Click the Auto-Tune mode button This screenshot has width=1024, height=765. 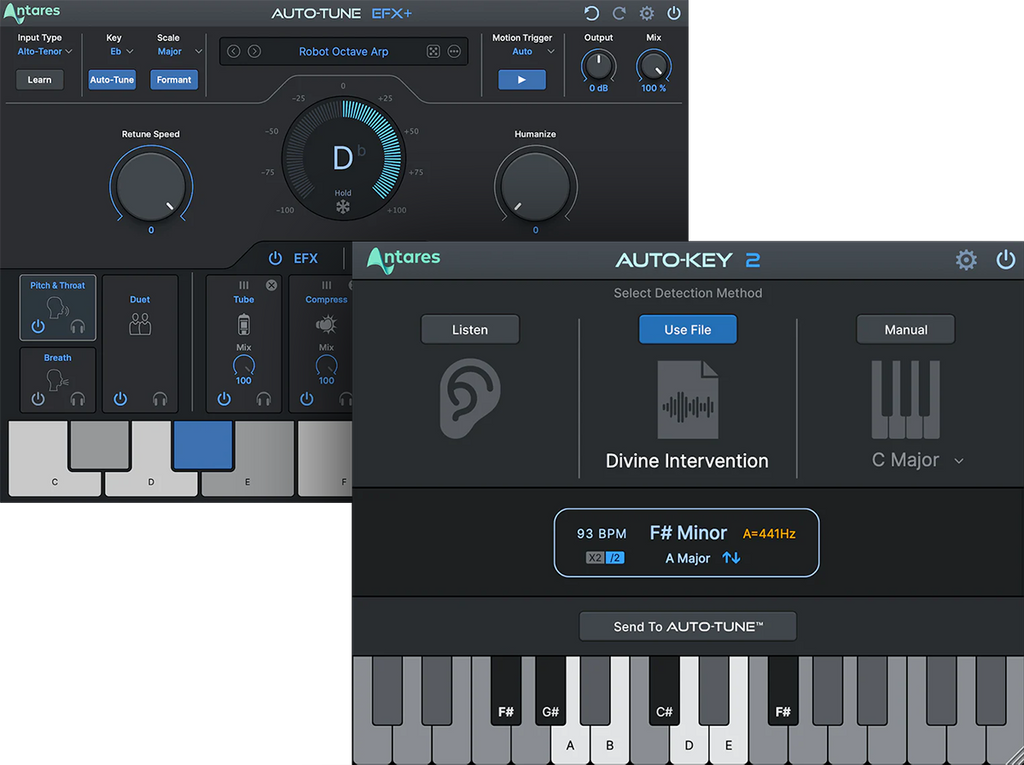pyautogui.click(x=112, y=80)
